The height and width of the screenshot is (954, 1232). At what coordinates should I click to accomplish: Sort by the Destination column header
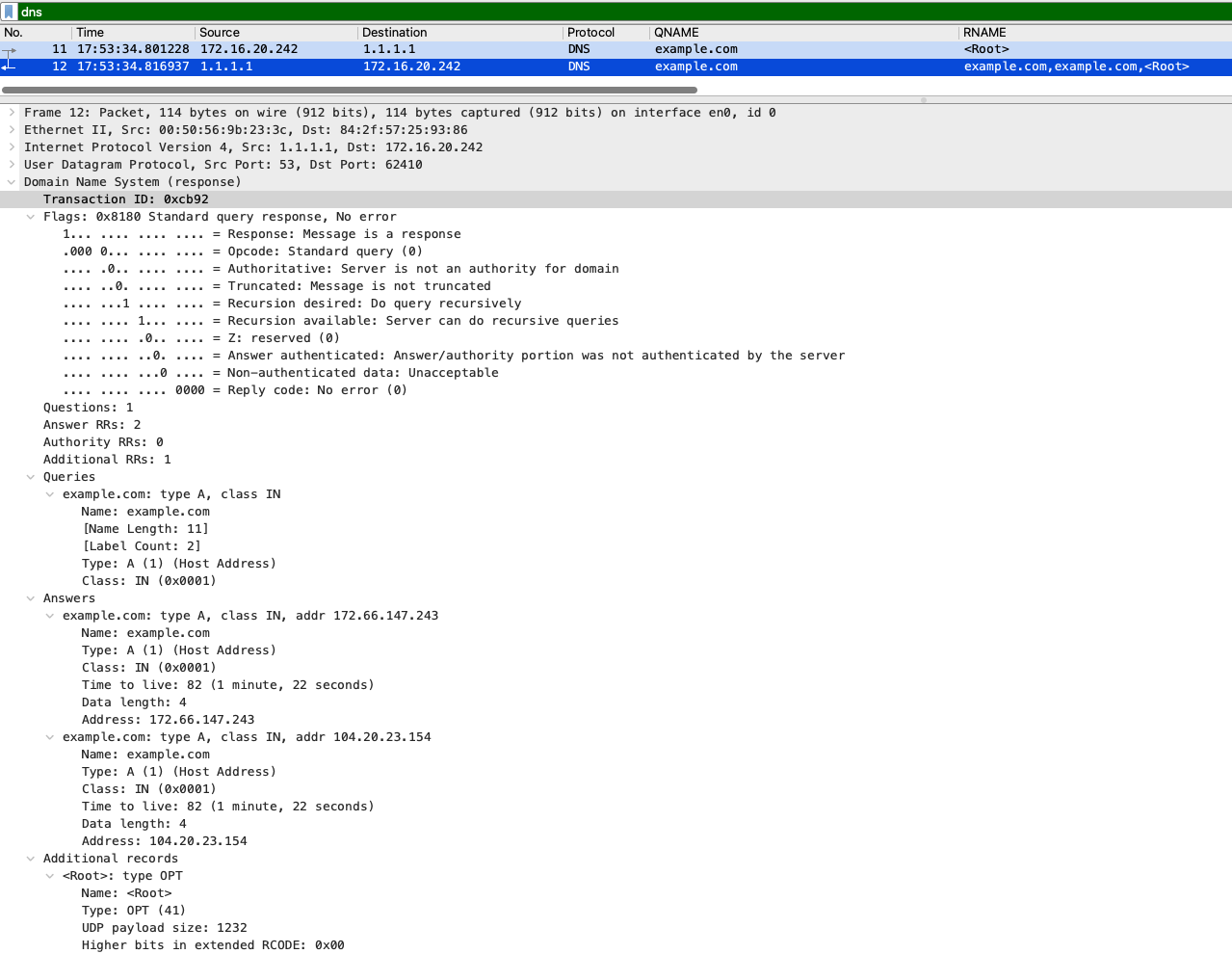point(460,32)
